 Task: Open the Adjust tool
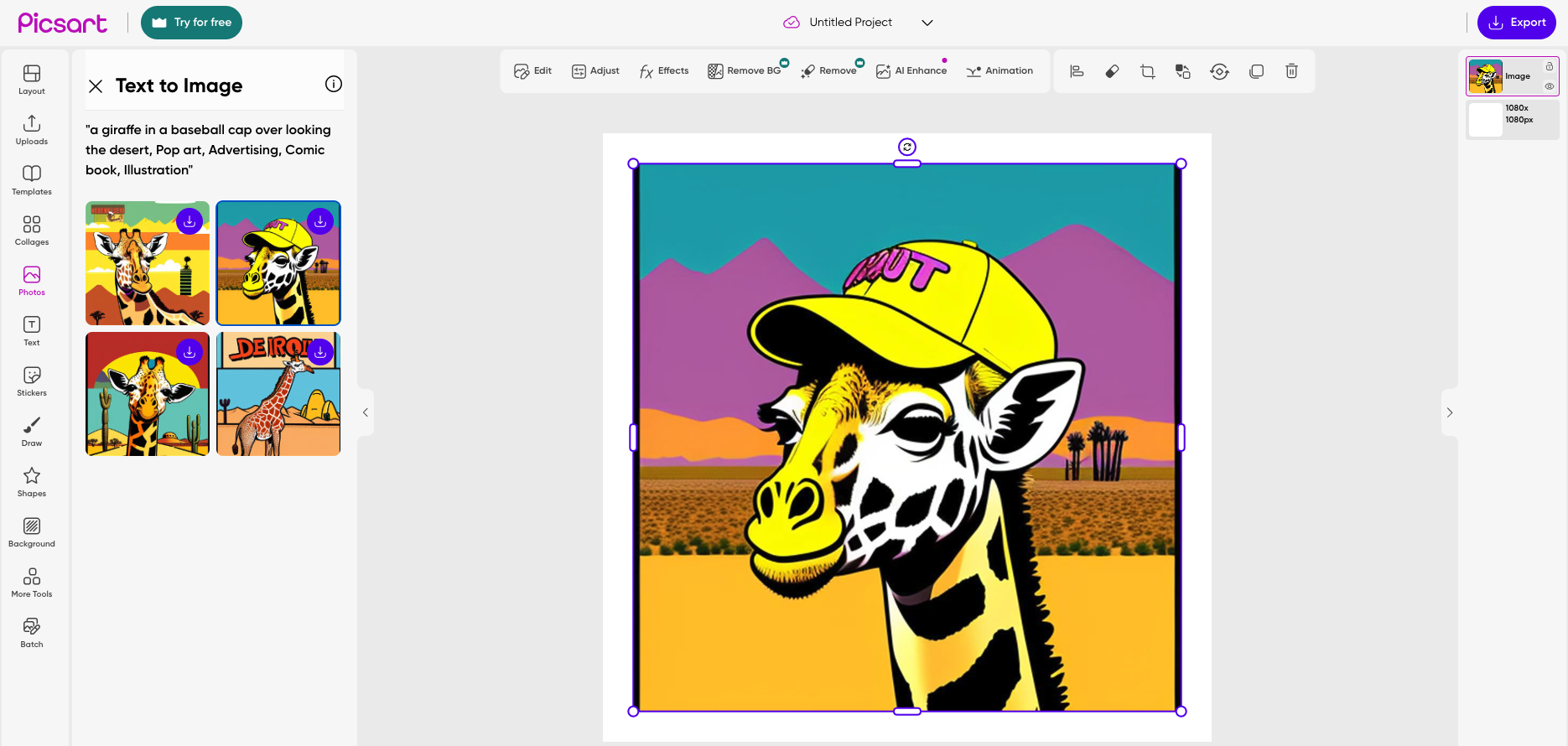tap(595, 71)
